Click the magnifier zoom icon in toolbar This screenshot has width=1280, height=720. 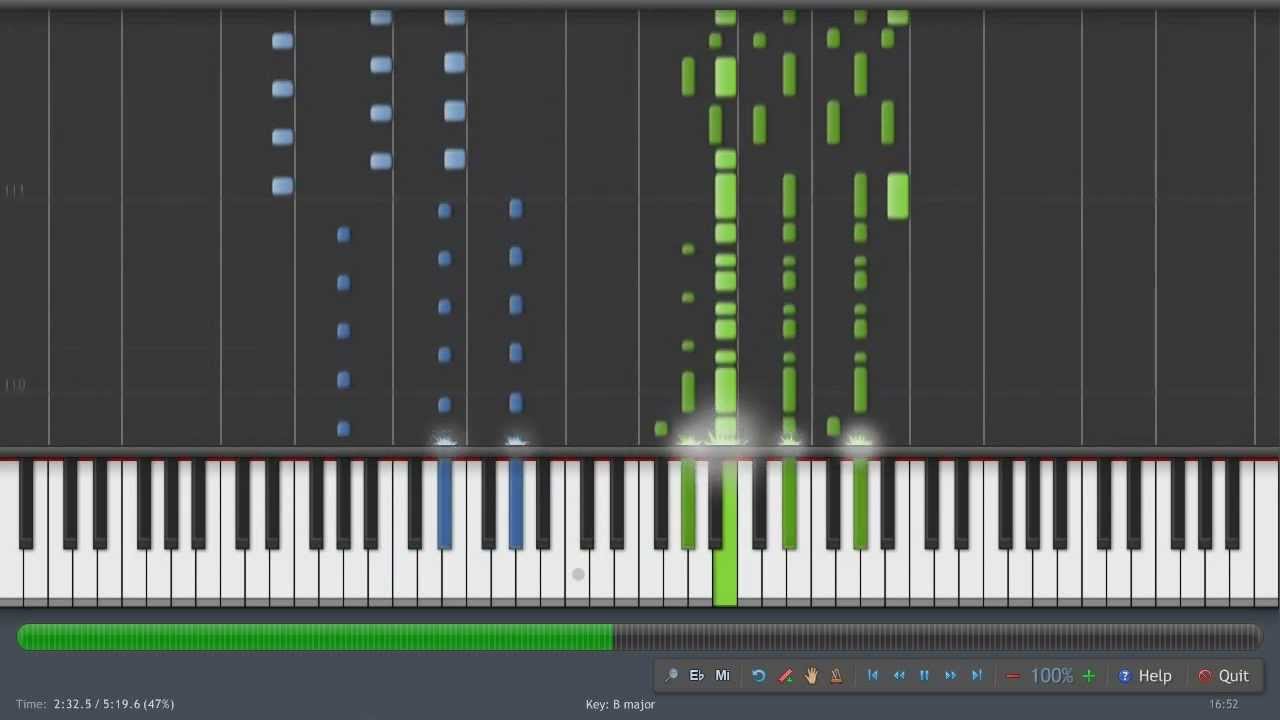point(671,676)
